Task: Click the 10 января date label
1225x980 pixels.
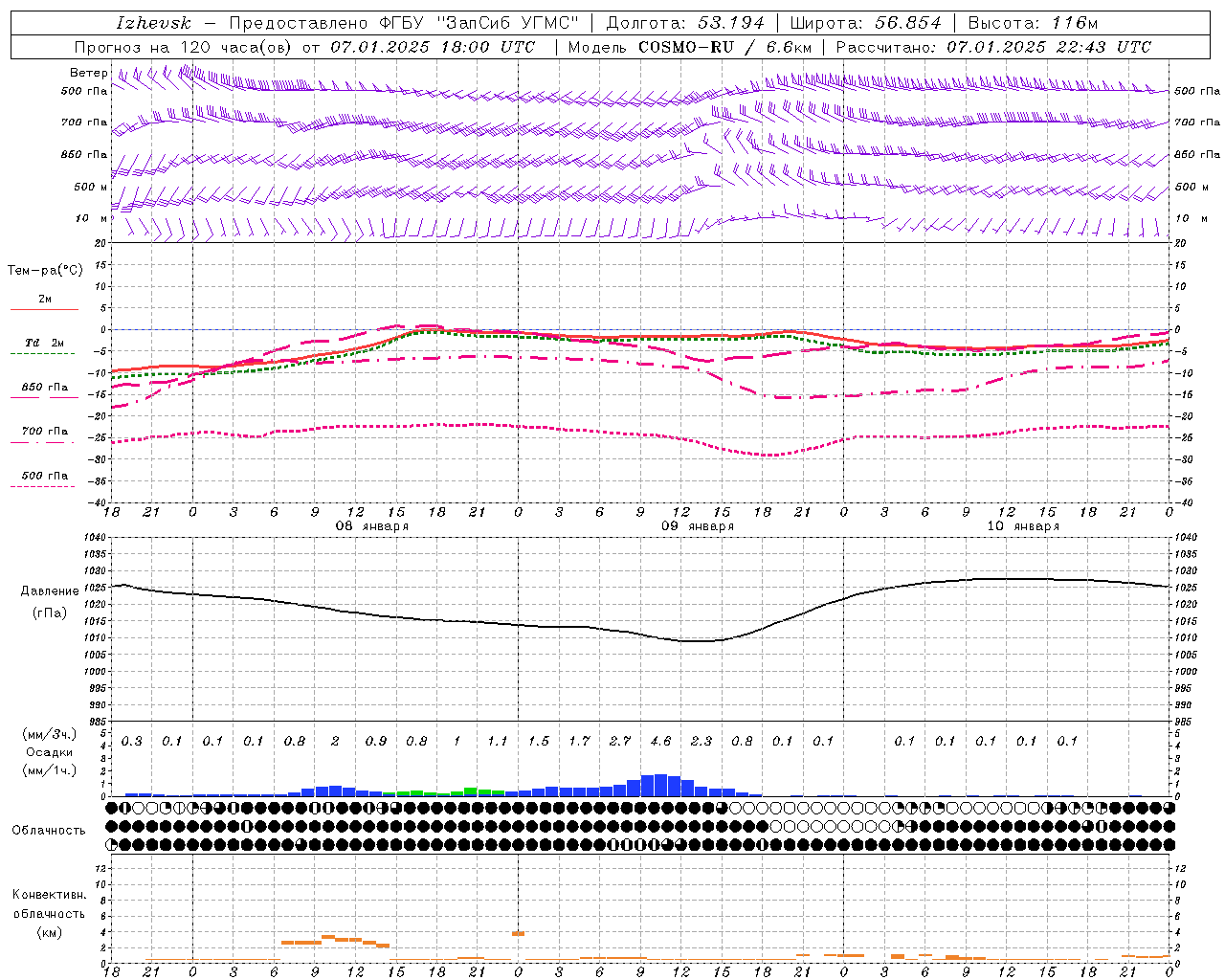Action: [x=1023, y=526]
